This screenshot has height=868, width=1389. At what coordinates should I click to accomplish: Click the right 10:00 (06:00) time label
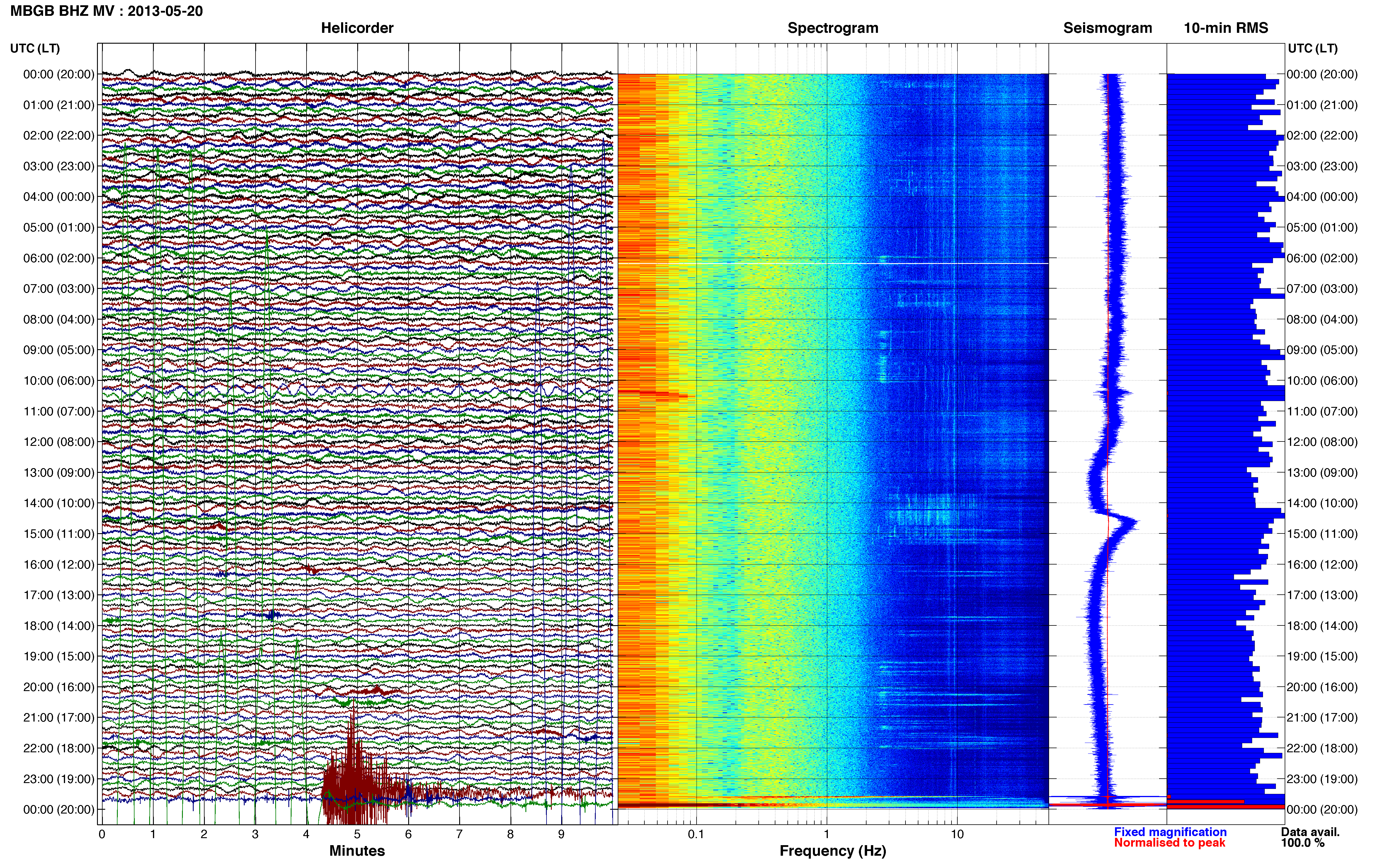(x=1322, y=381)
